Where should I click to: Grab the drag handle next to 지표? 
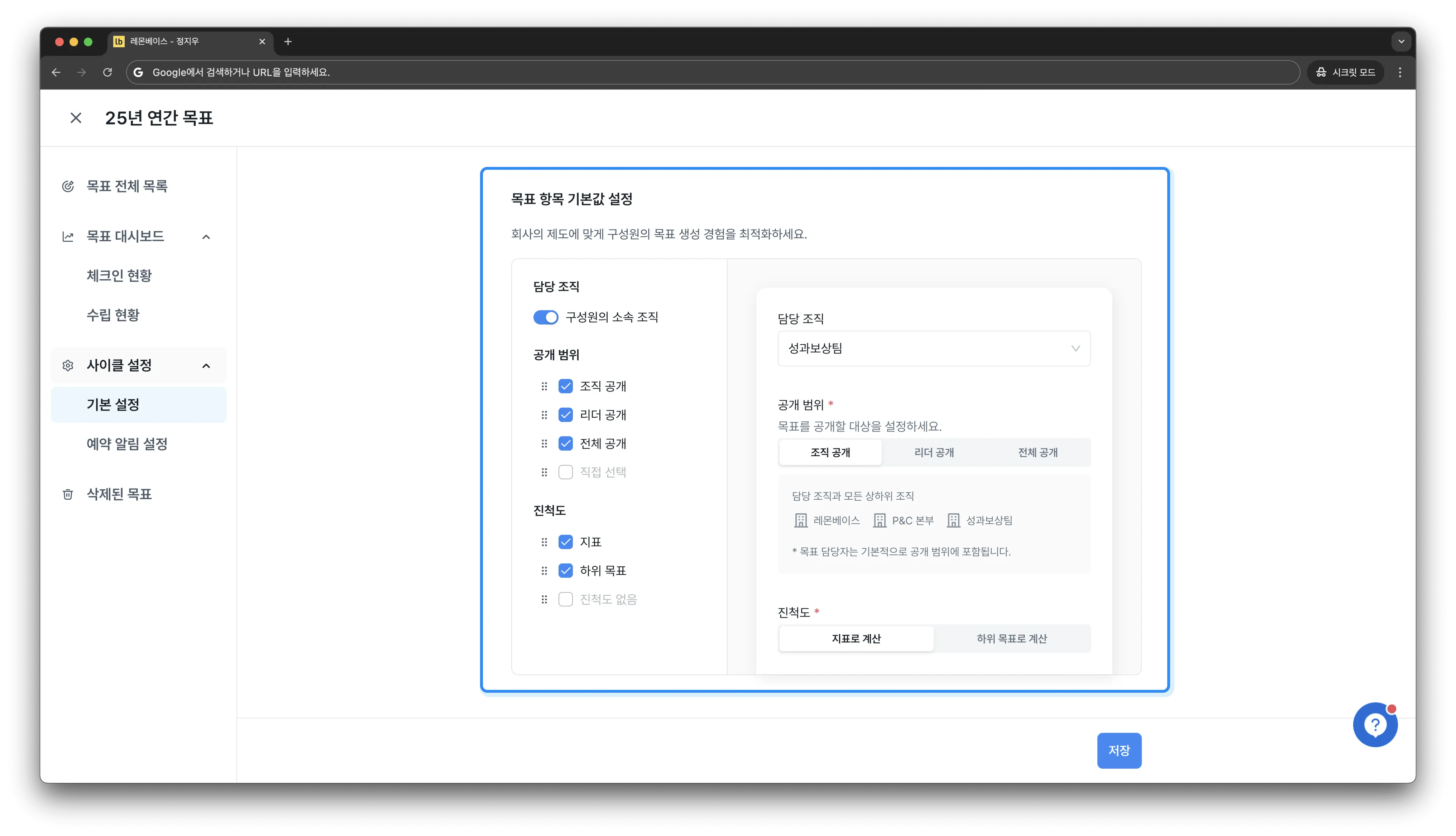(544, 542)
